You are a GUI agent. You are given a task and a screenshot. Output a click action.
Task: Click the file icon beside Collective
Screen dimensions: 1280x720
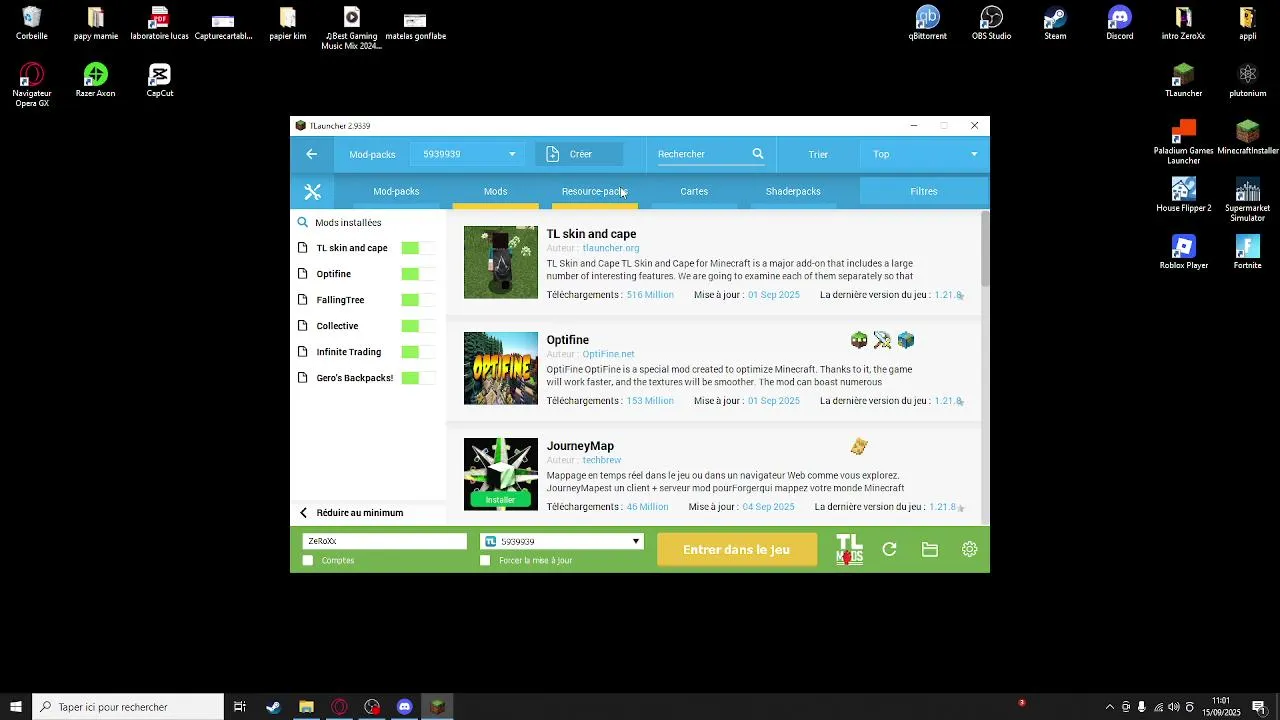click(x=303, y=326)
